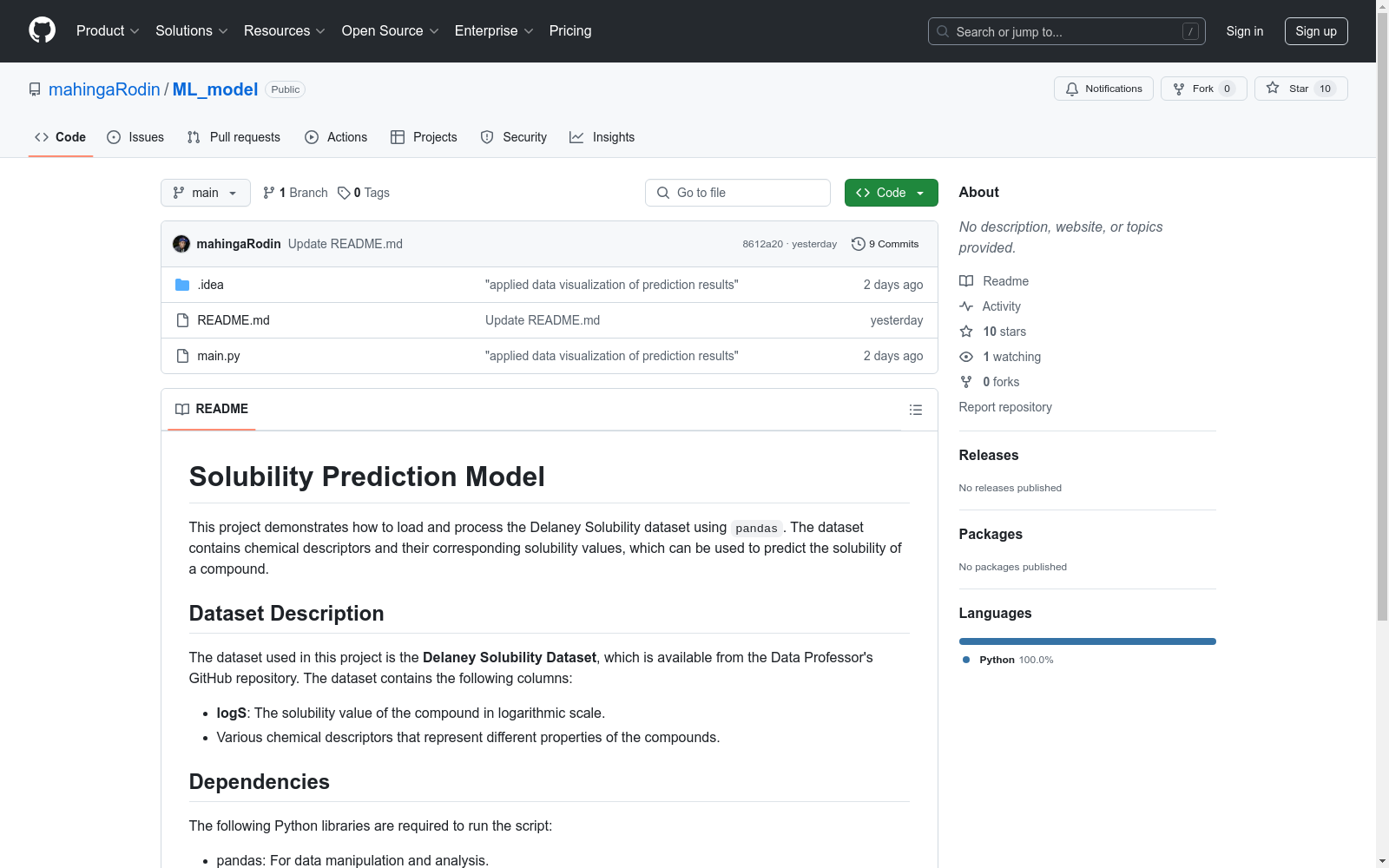Click the tag icon next to Tags

(x=344, y=193)
